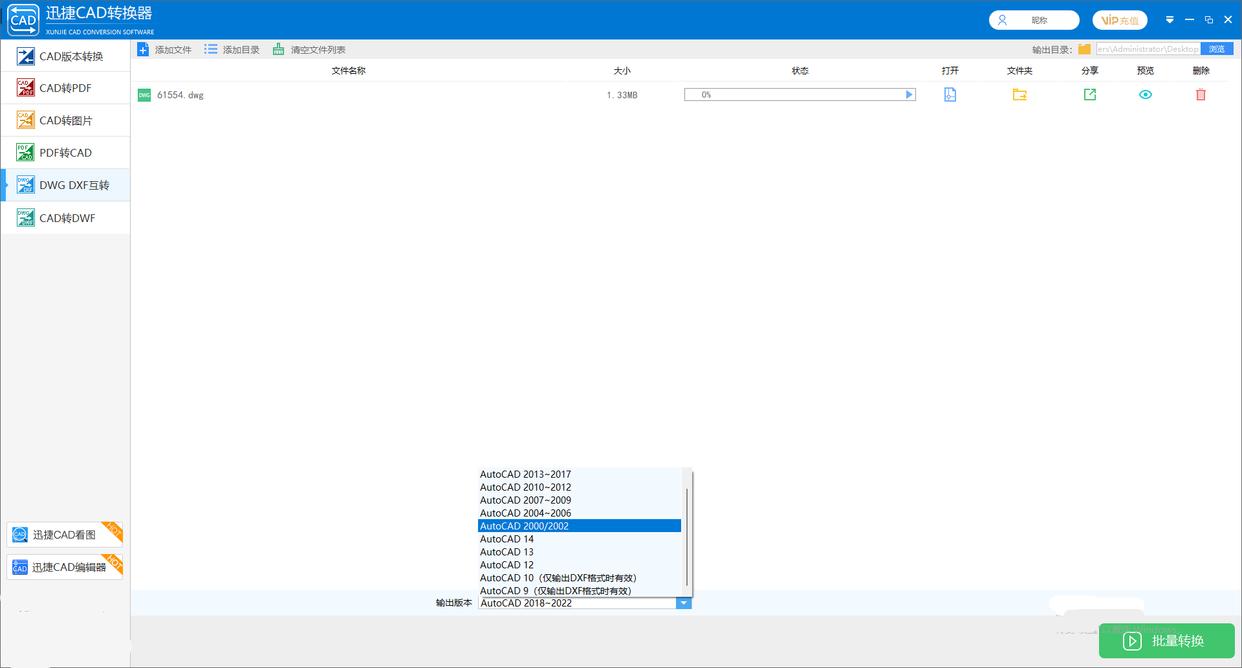Click the 添加文件 plus icon

[x=143, y=49]
